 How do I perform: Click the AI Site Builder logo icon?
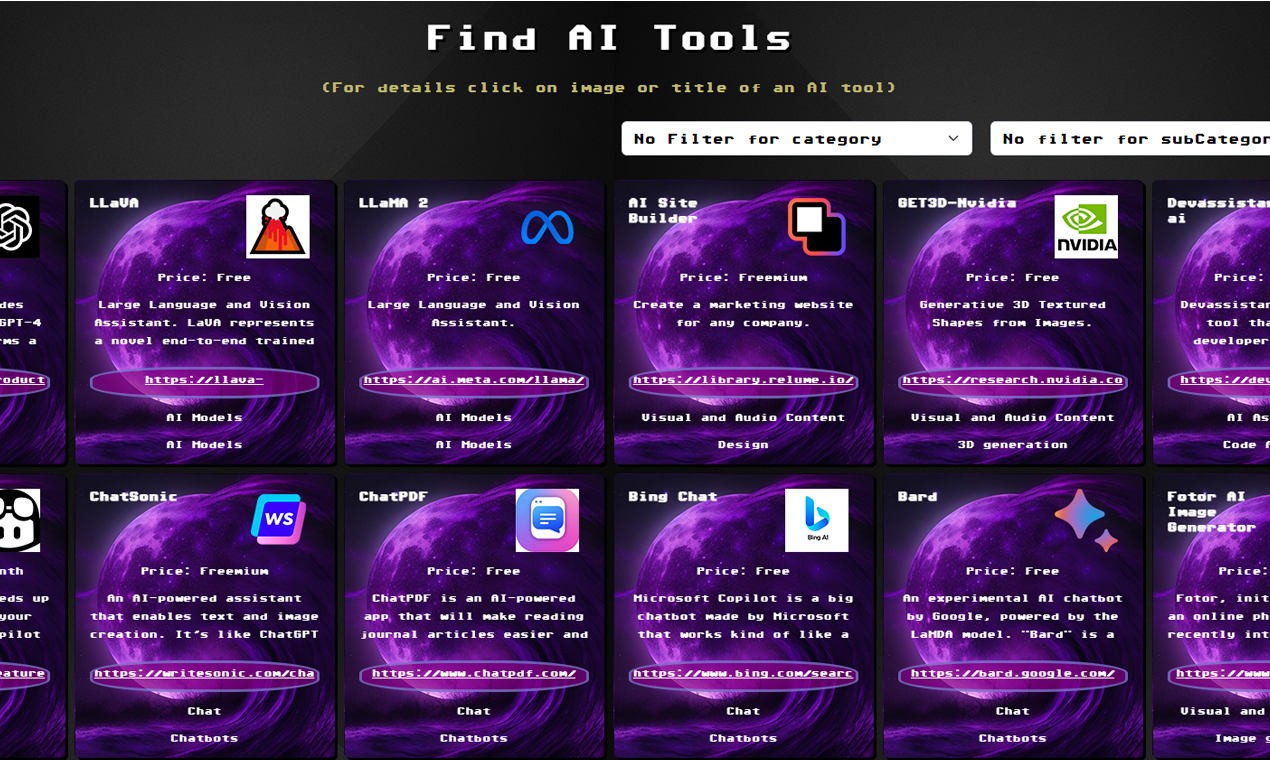[816, 227]
